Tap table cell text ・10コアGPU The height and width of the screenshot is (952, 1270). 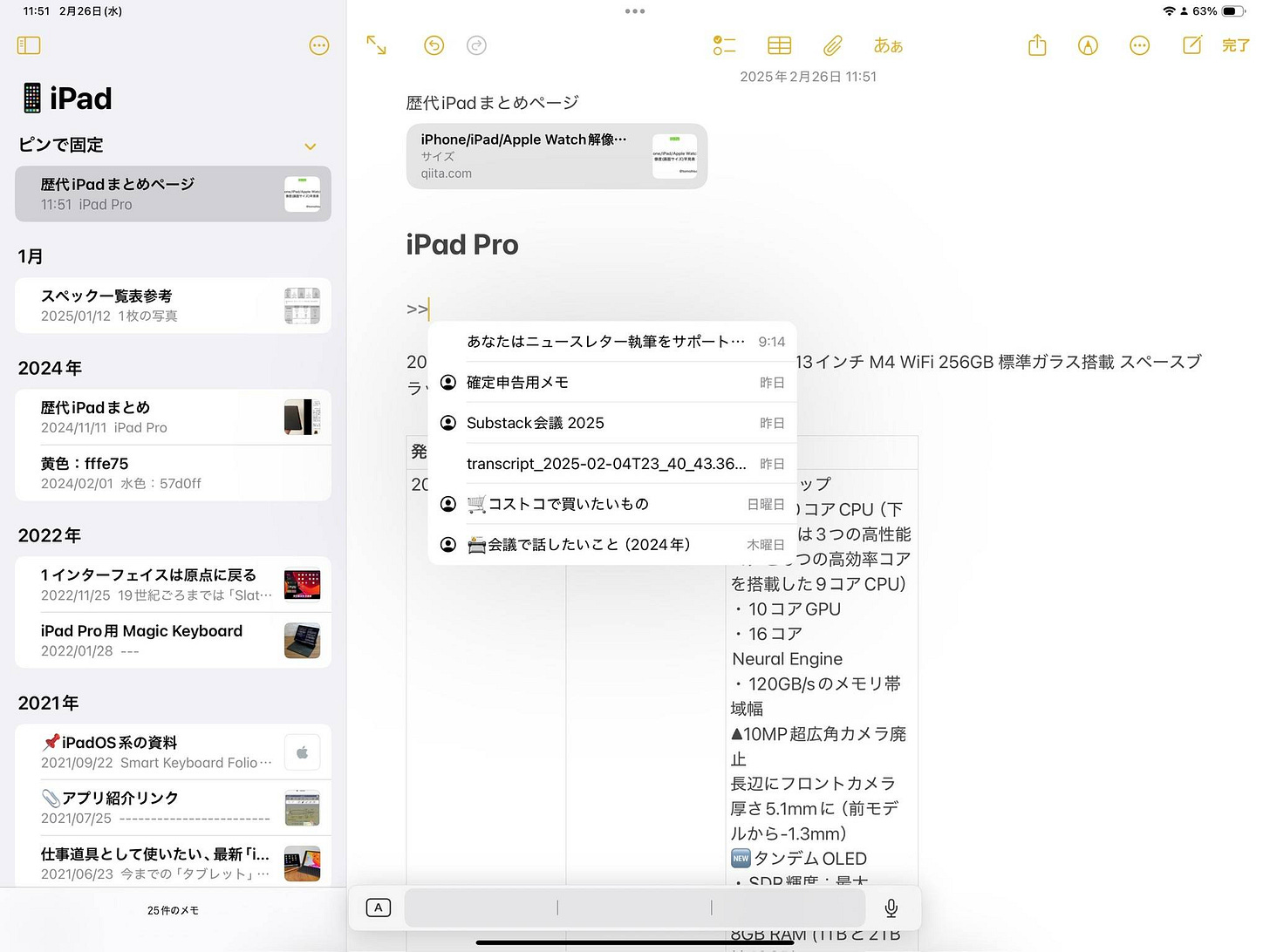pyautogui.click(x=787, y=609)
